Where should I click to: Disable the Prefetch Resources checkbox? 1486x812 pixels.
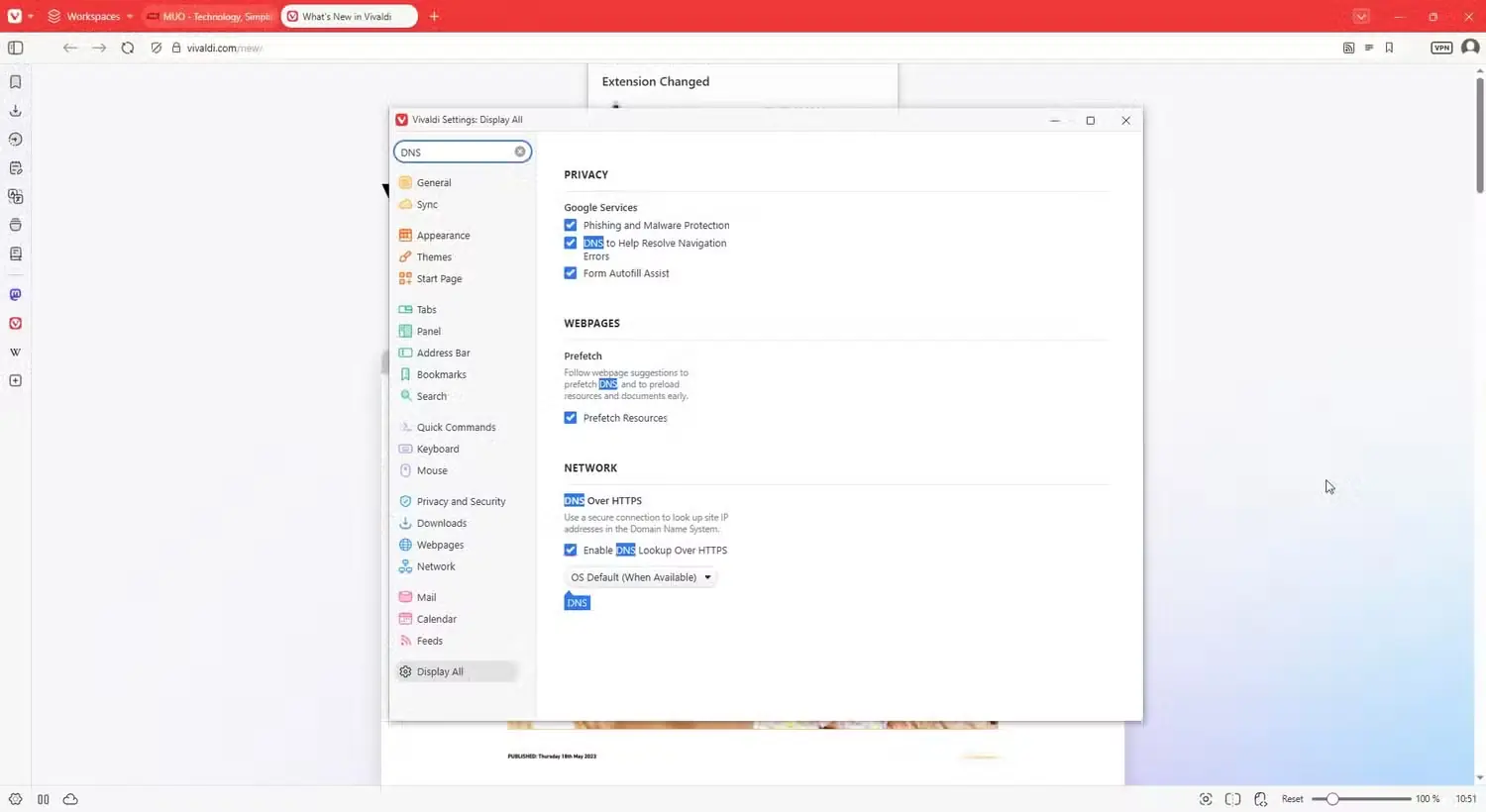click(571, 418)
